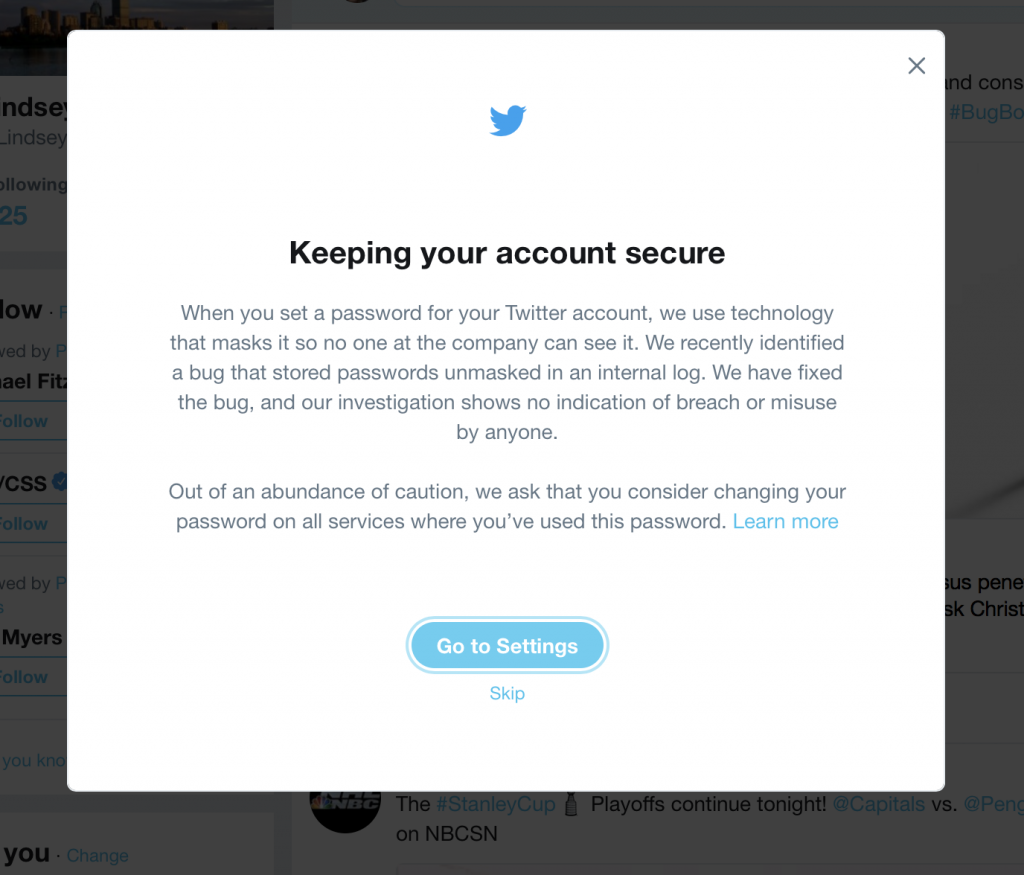Open the Myers suggested profile name
Viewport: 1024px width, 875px height.
coord(32,637)
